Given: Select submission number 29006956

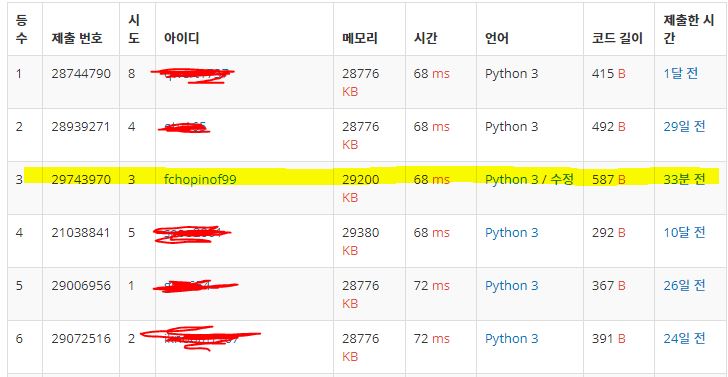Looking at the screenshot, I should 81,286.
